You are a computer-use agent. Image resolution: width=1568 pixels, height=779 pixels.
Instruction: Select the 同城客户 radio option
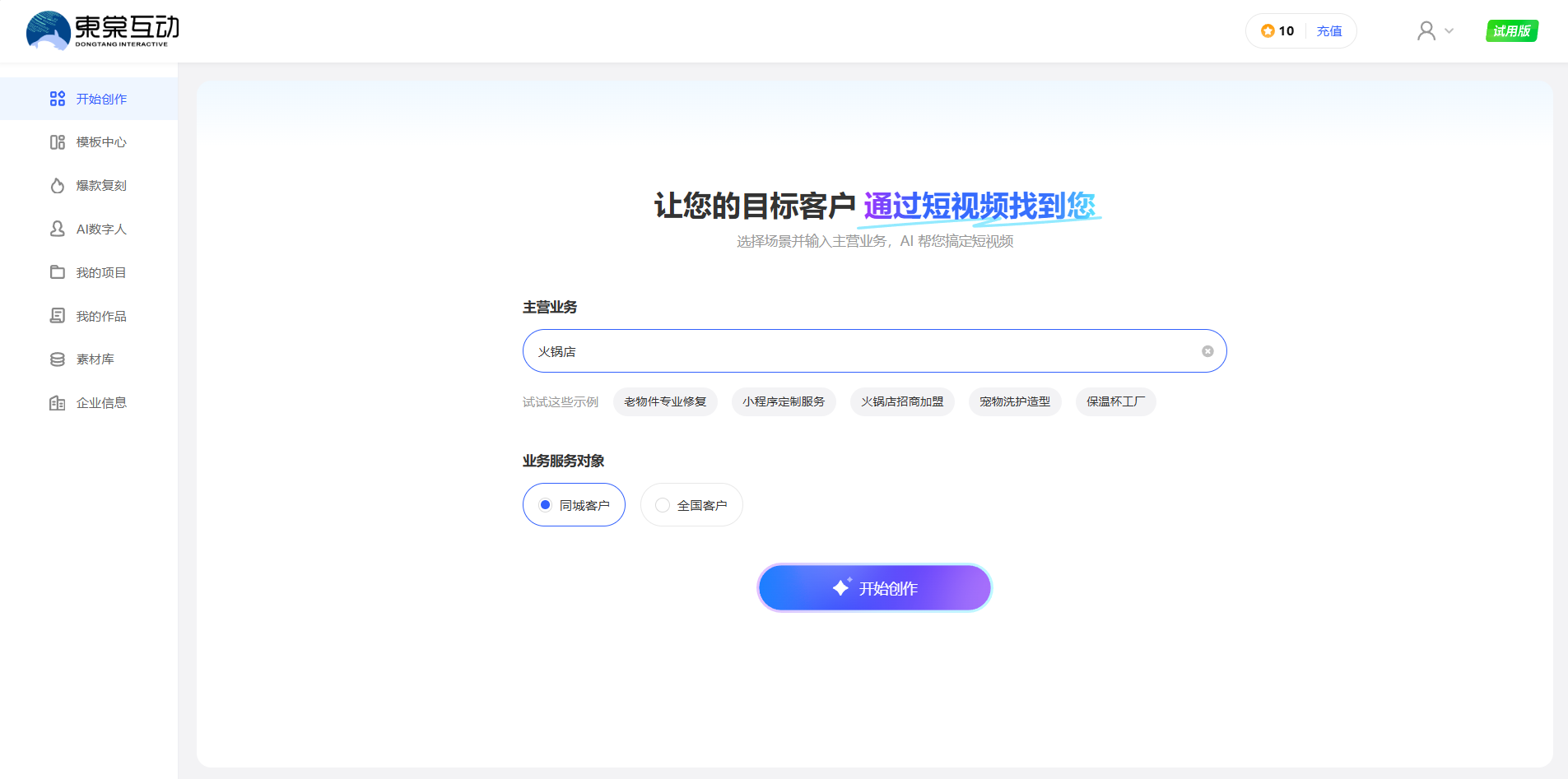click(x=574, y=505)
